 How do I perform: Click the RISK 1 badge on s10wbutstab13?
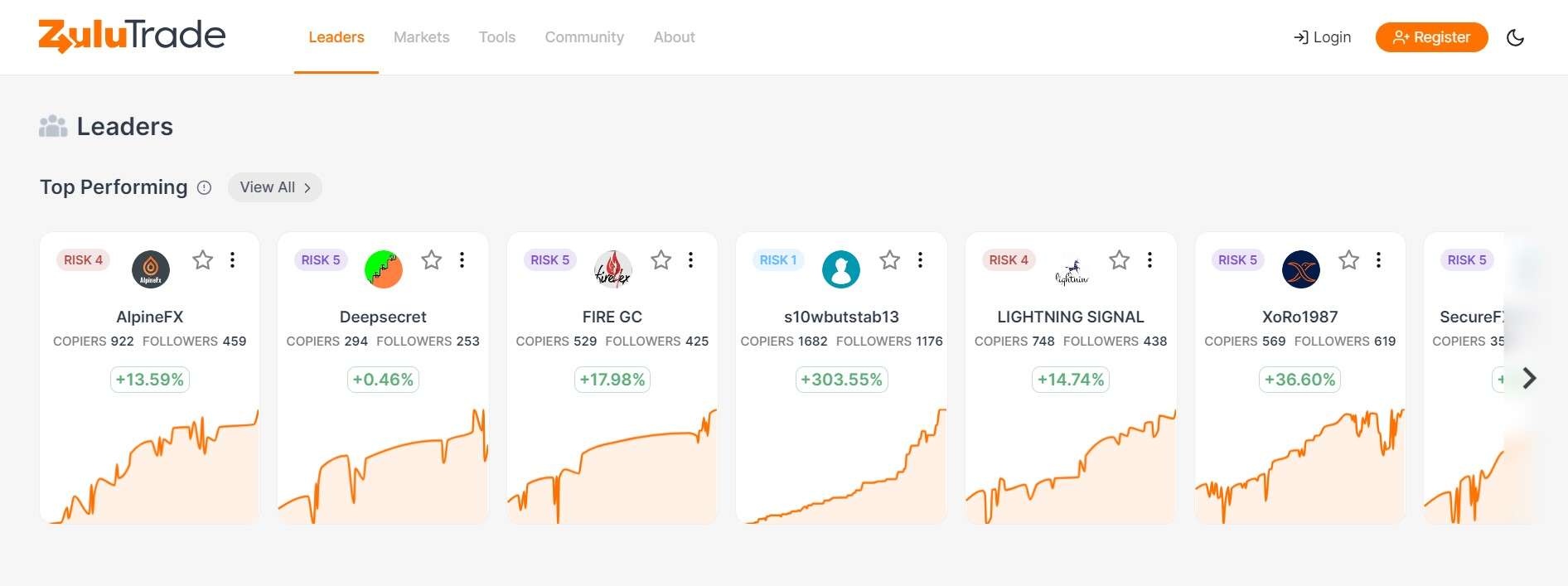coord(778,260)
